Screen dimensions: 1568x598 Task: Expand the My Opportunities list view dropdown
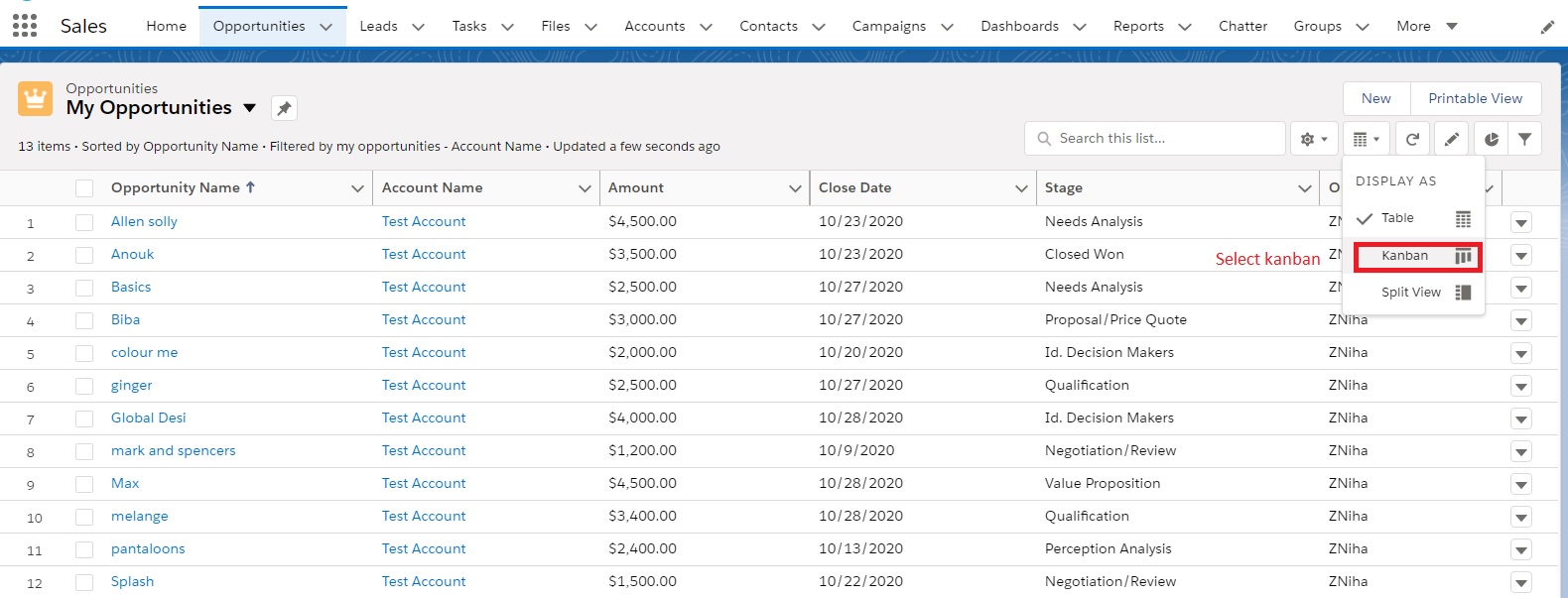coord(250,108)
